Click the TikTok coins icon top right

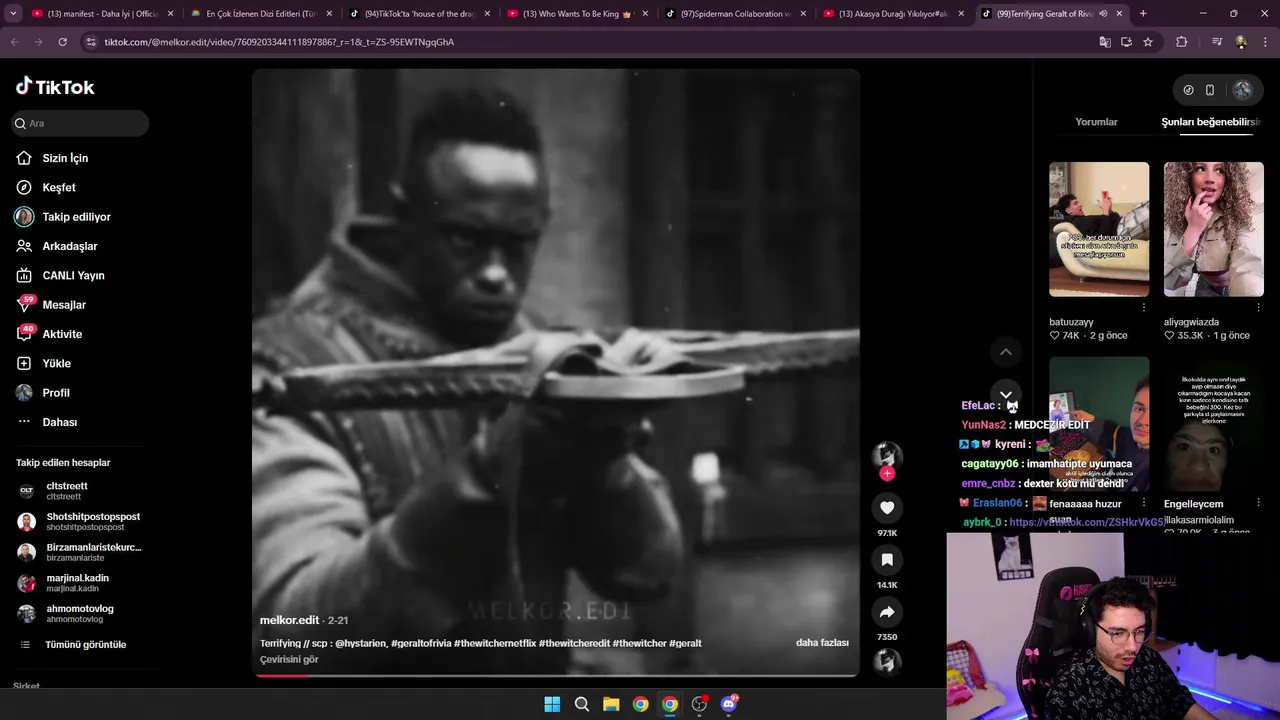pos(1188,90)
